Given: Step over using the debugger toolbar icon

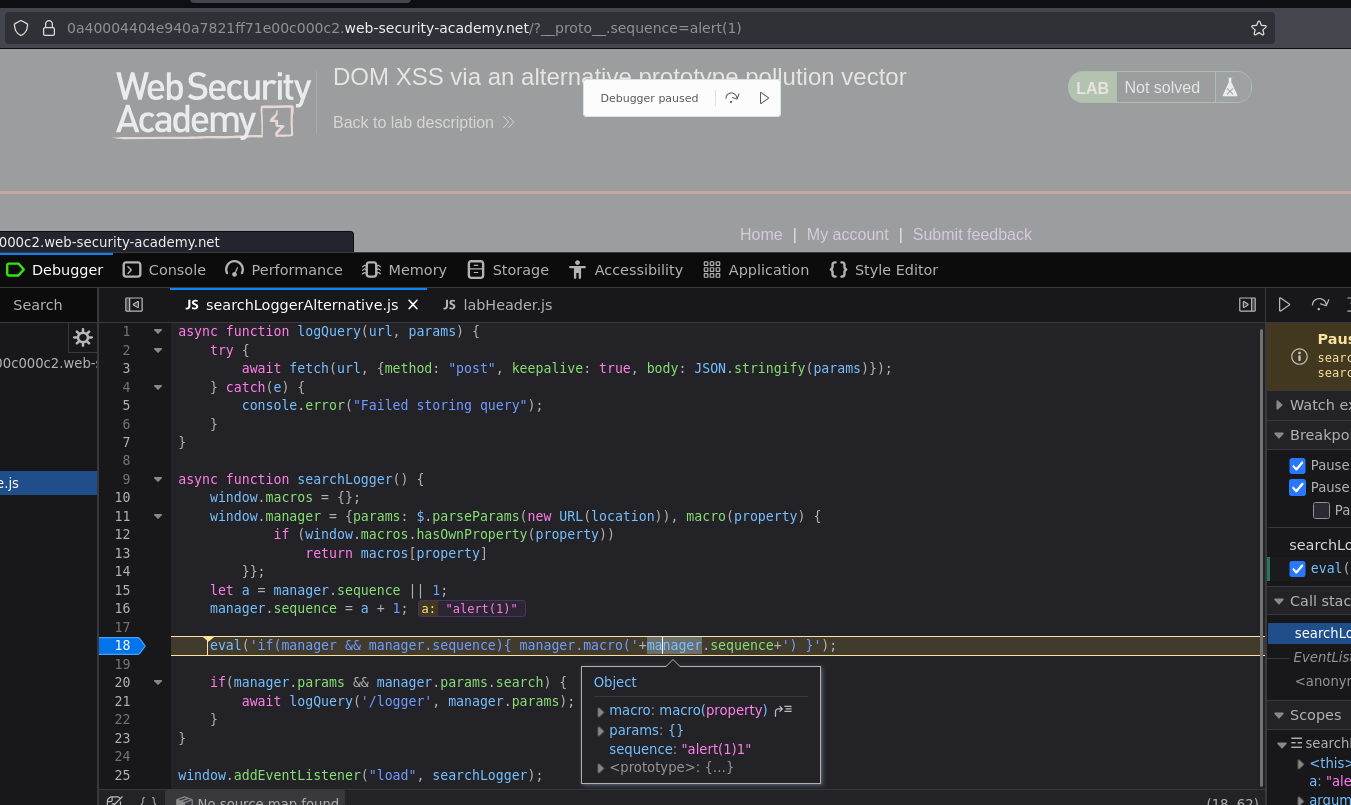Looking at the screenshot, I should pos(1320,305).
